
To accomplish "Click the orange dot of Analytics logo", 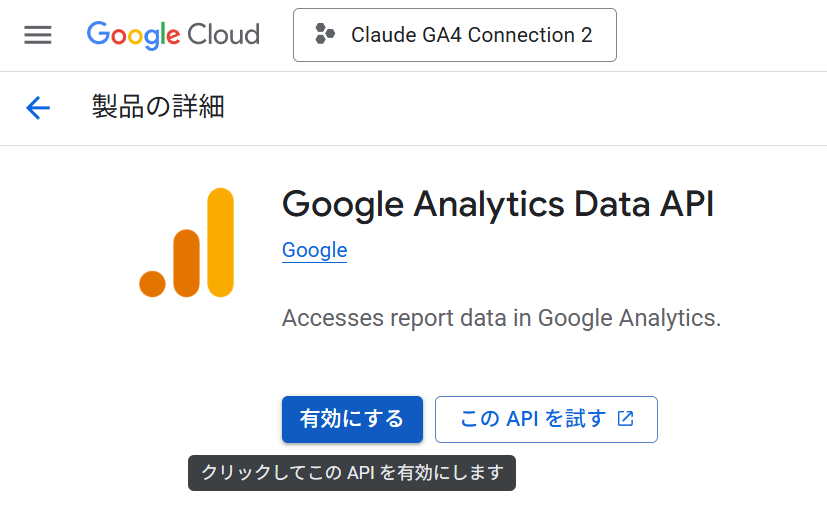I will (152, 284).
